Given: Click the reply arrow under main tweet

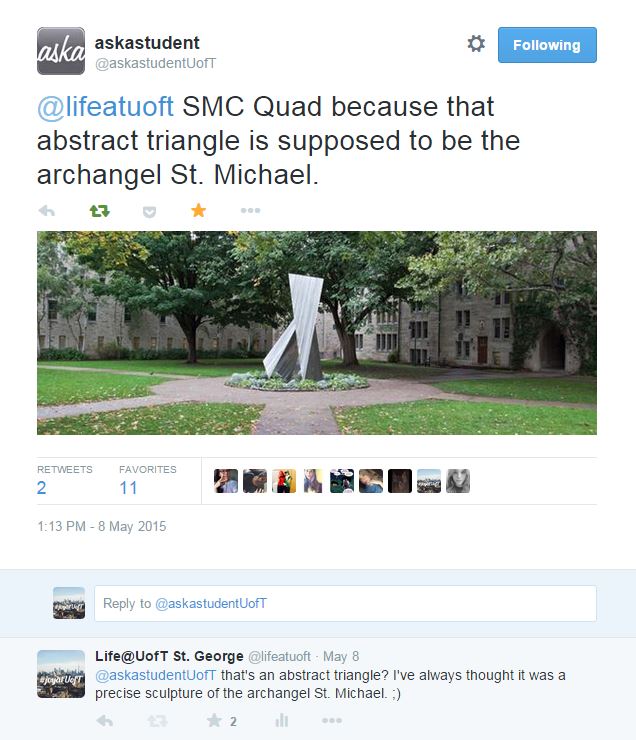Looking at the screenshot, I should (46, 211).
